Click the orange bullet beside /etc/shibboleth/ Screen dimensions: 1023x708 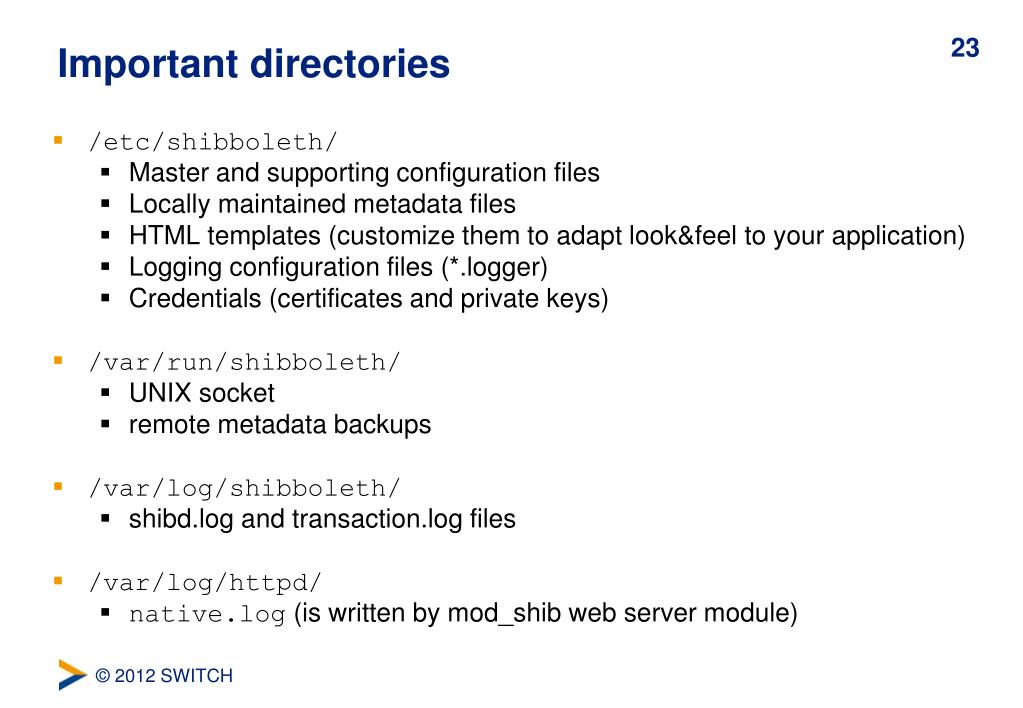click(58, 140)
